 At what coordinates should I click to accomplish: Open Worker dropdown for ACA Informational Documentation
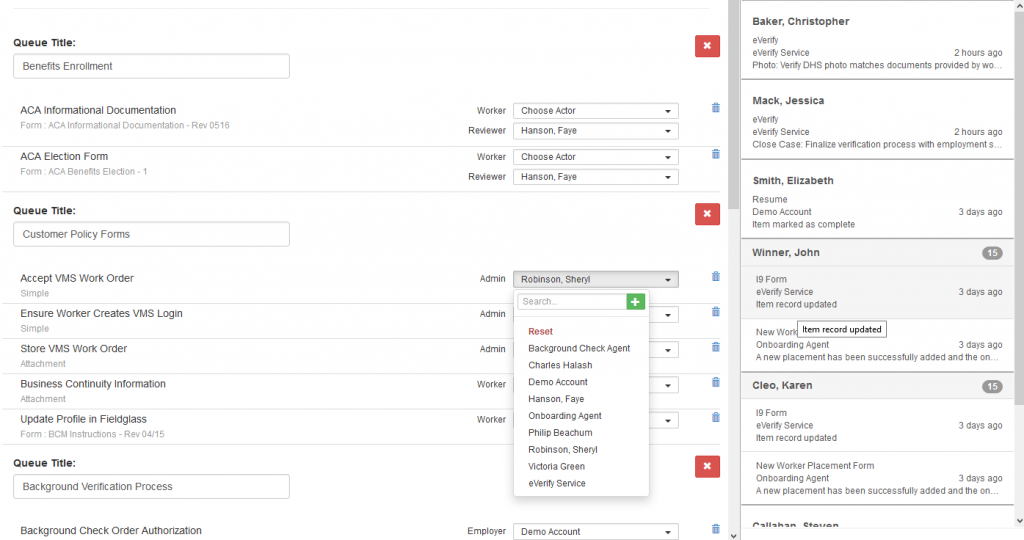coord(595,111)
